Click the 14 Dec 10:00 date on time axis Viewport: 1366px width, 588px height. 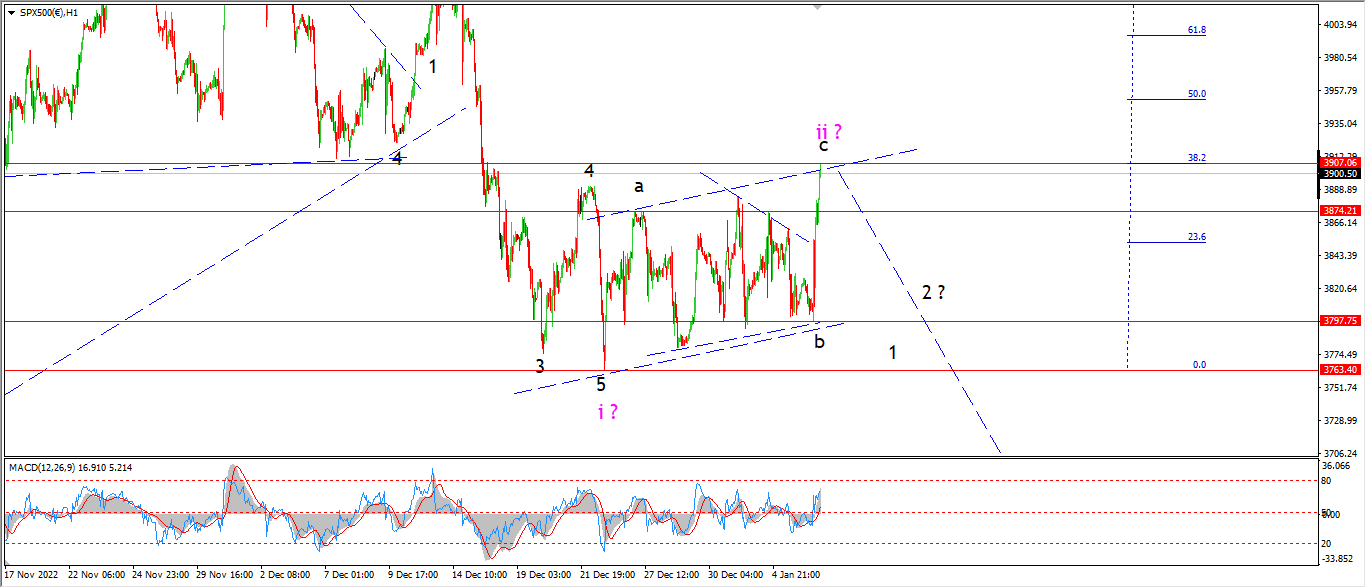477,575
